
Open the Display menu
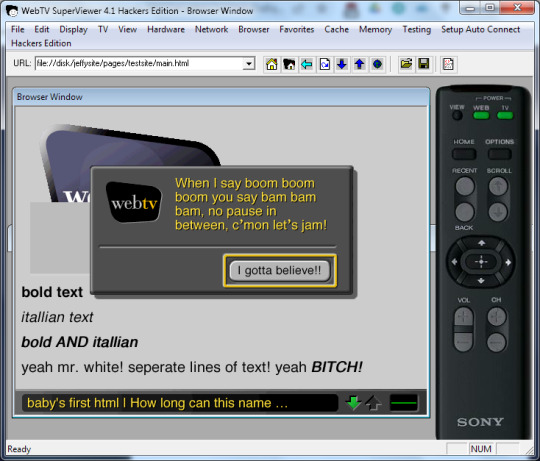pyautogui.click(x=73, y=30)
